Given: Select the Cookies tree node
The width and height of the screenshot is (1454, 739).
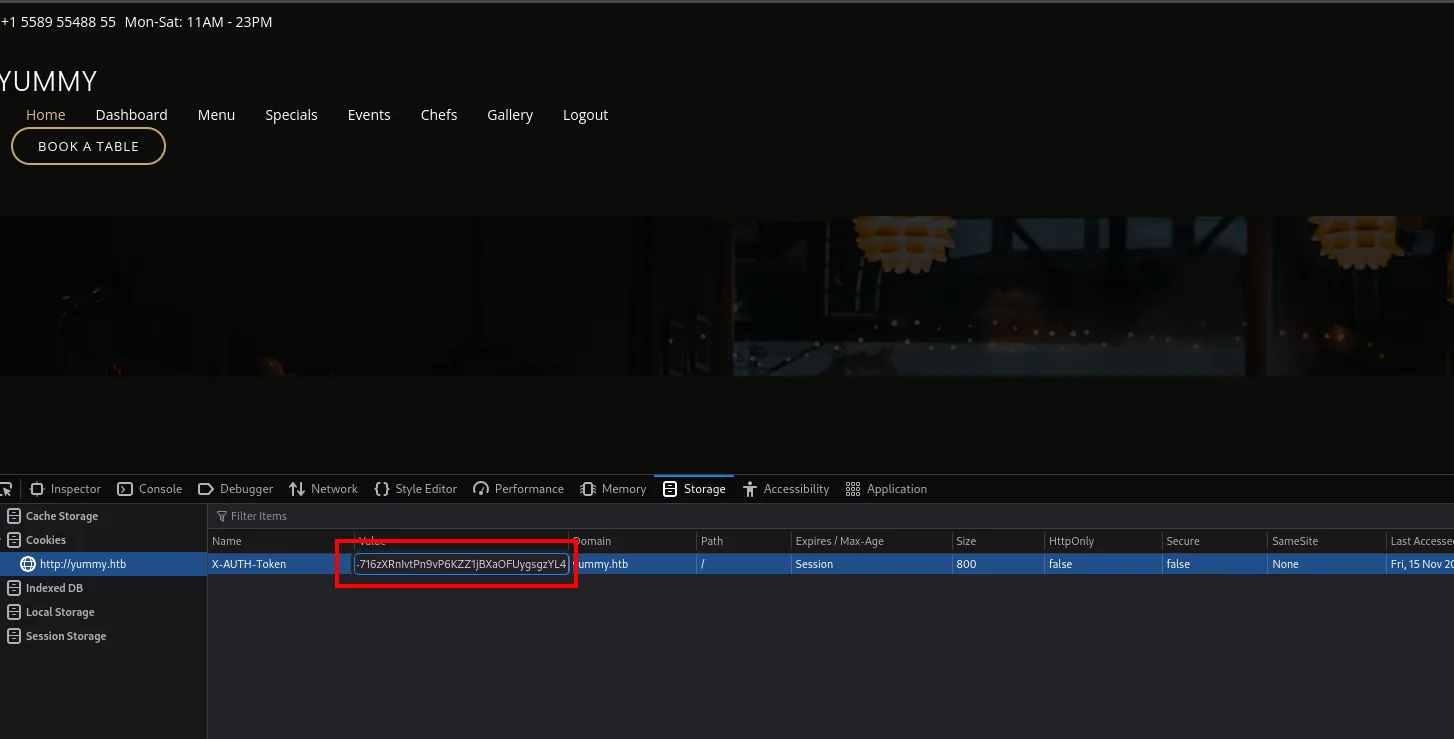Looking at the screenshot, I should click(x=37, y=540).
